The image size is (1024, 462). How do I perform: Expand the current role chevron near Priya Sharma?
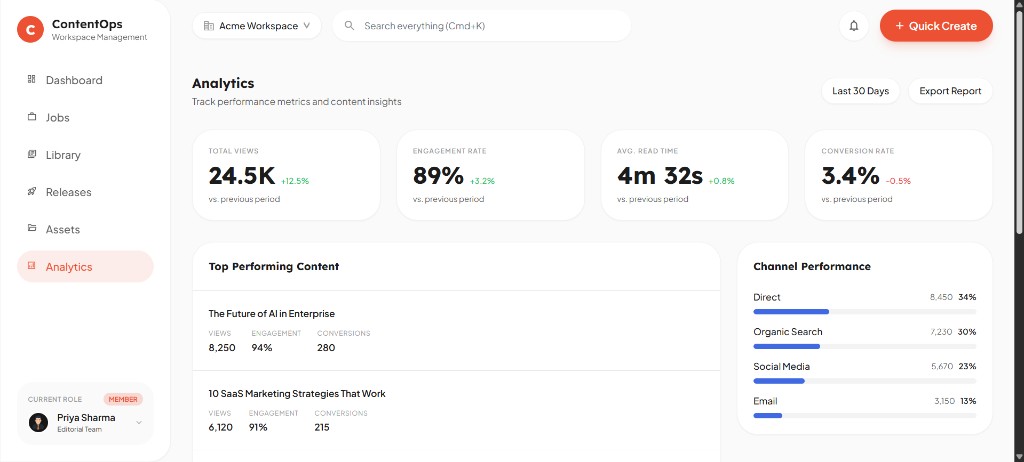point(138,423)
